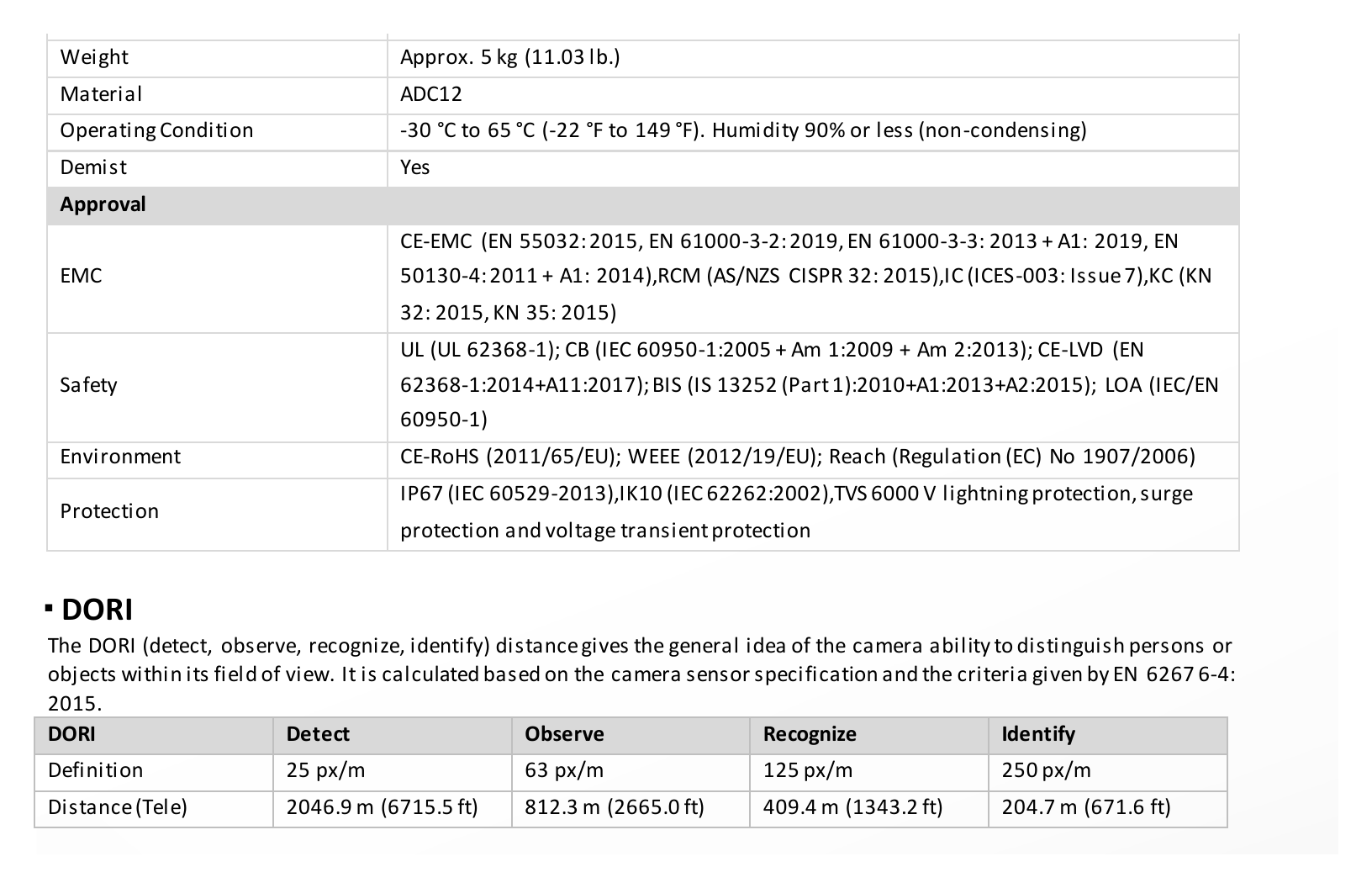Select the ADC12 material value

[x=431, y=94]
